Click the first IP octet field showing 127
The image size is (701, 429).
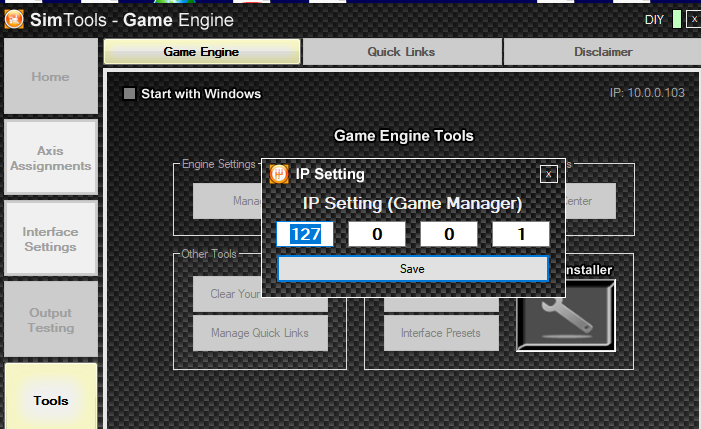(305, 234)
